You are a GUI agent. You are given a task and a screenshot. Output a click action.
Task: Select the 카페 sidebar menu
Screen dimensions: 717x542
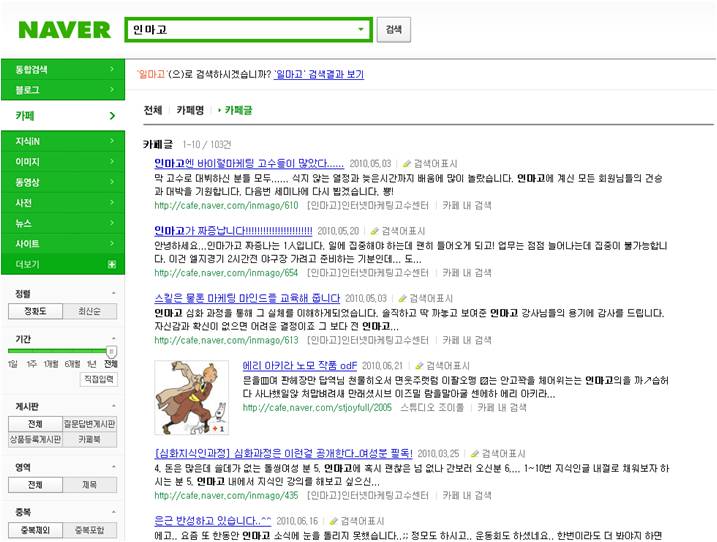point(63,116)
